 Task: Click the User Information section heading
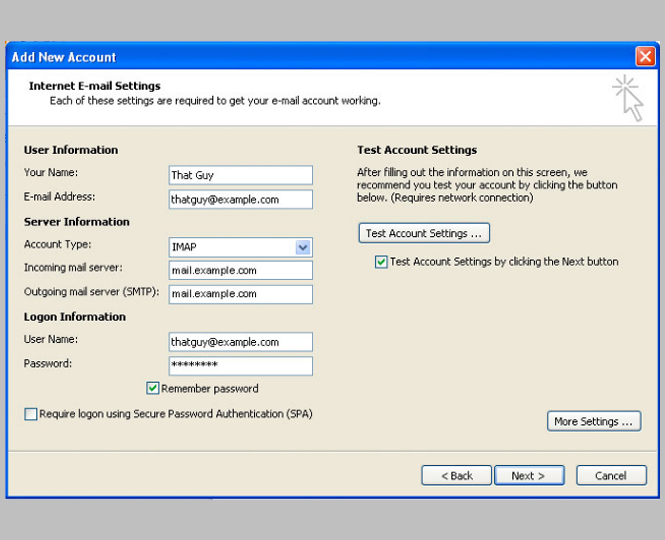[x=71, y=150]
